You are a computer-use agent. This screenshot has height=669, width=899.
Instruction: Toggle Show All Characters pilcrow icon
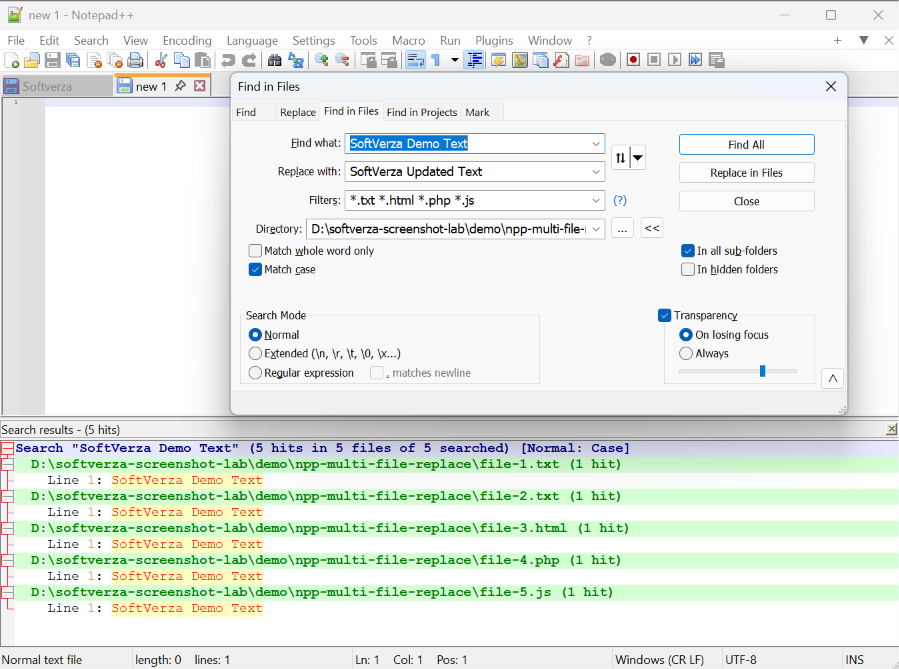coord(436,60)
